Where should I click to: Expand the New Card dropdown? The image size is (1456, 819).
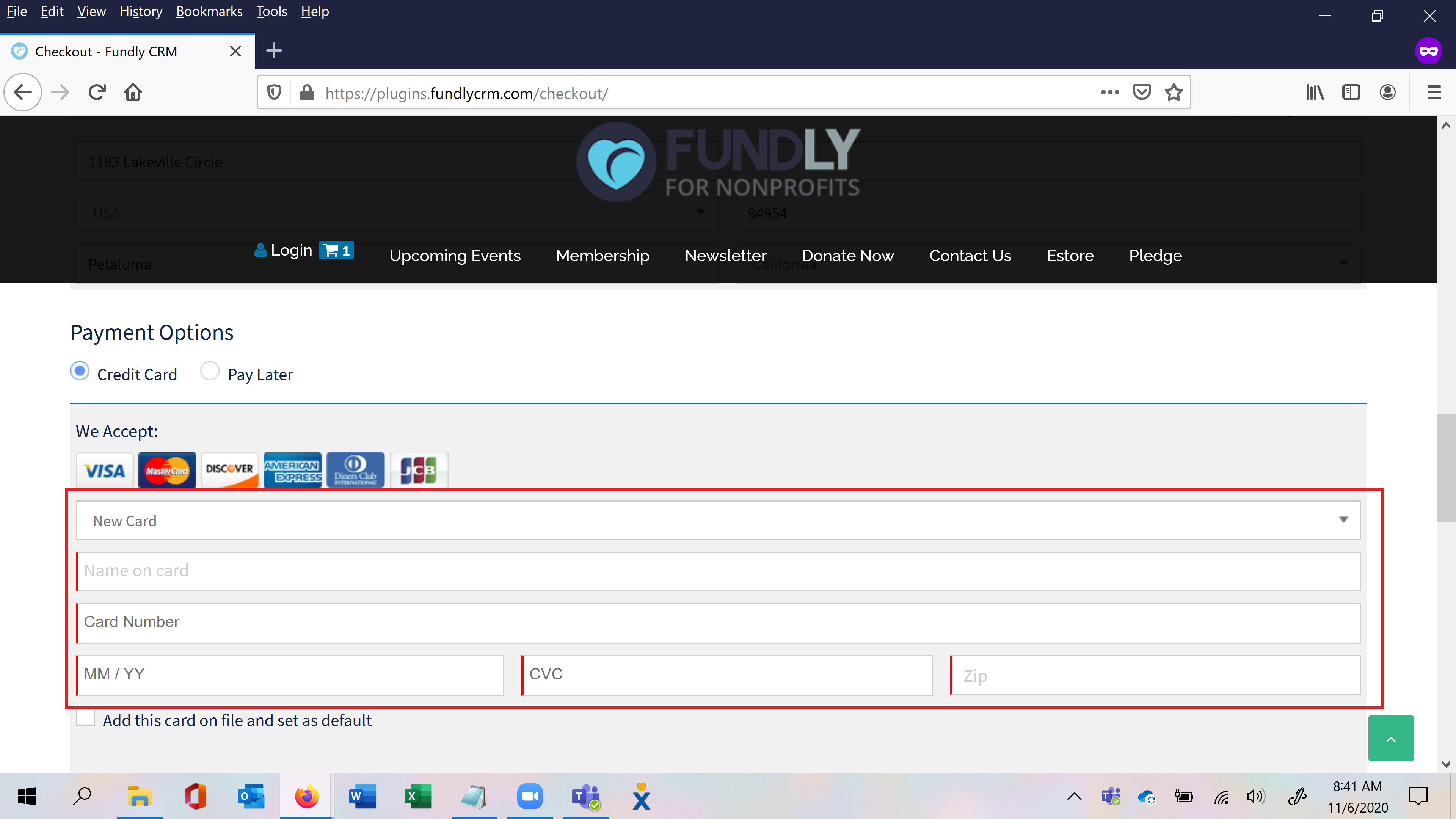click(x=718, y=521)
